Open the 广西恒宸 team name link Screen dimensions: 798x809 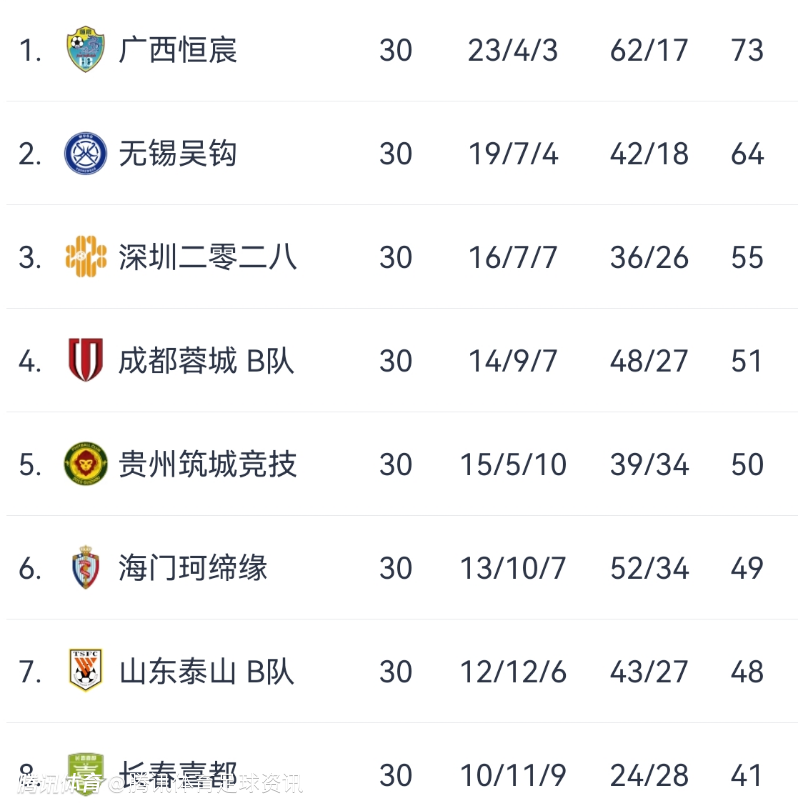[178, 50]
